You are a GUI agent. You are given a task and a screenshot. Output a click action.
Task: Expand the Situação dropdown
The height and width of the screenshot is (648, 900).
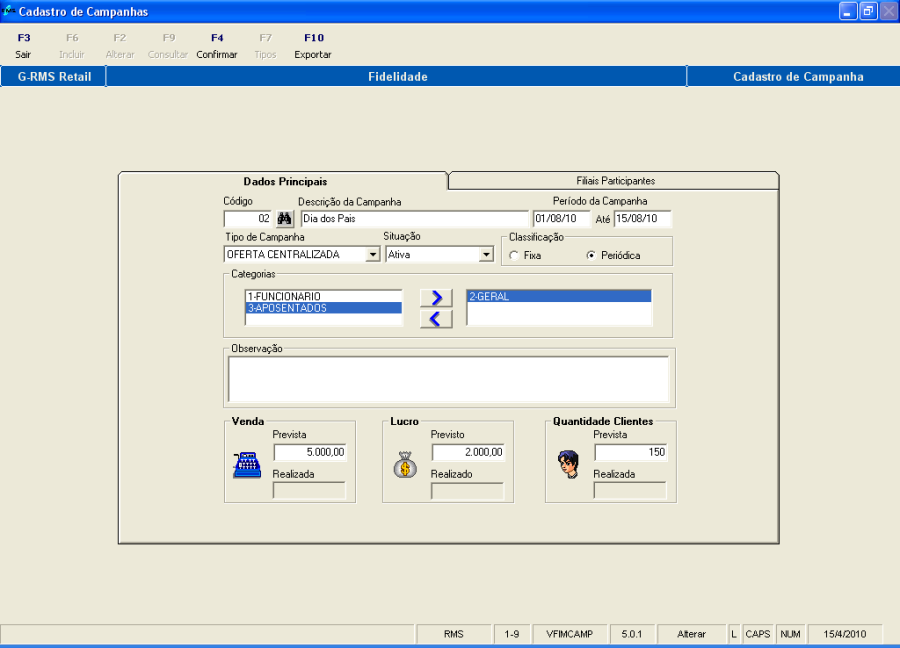[487, 255]
